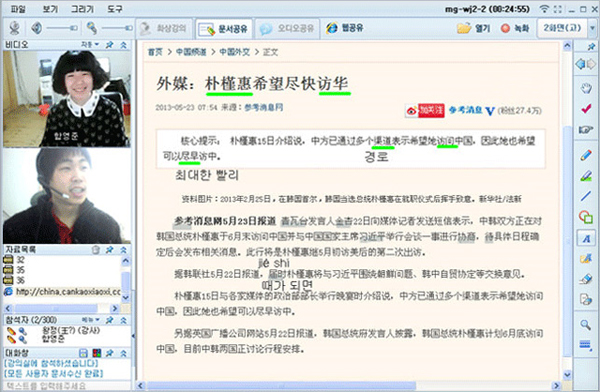Switch to the 문서공유 tab
The image size is (600, 392).
point(224,28)
